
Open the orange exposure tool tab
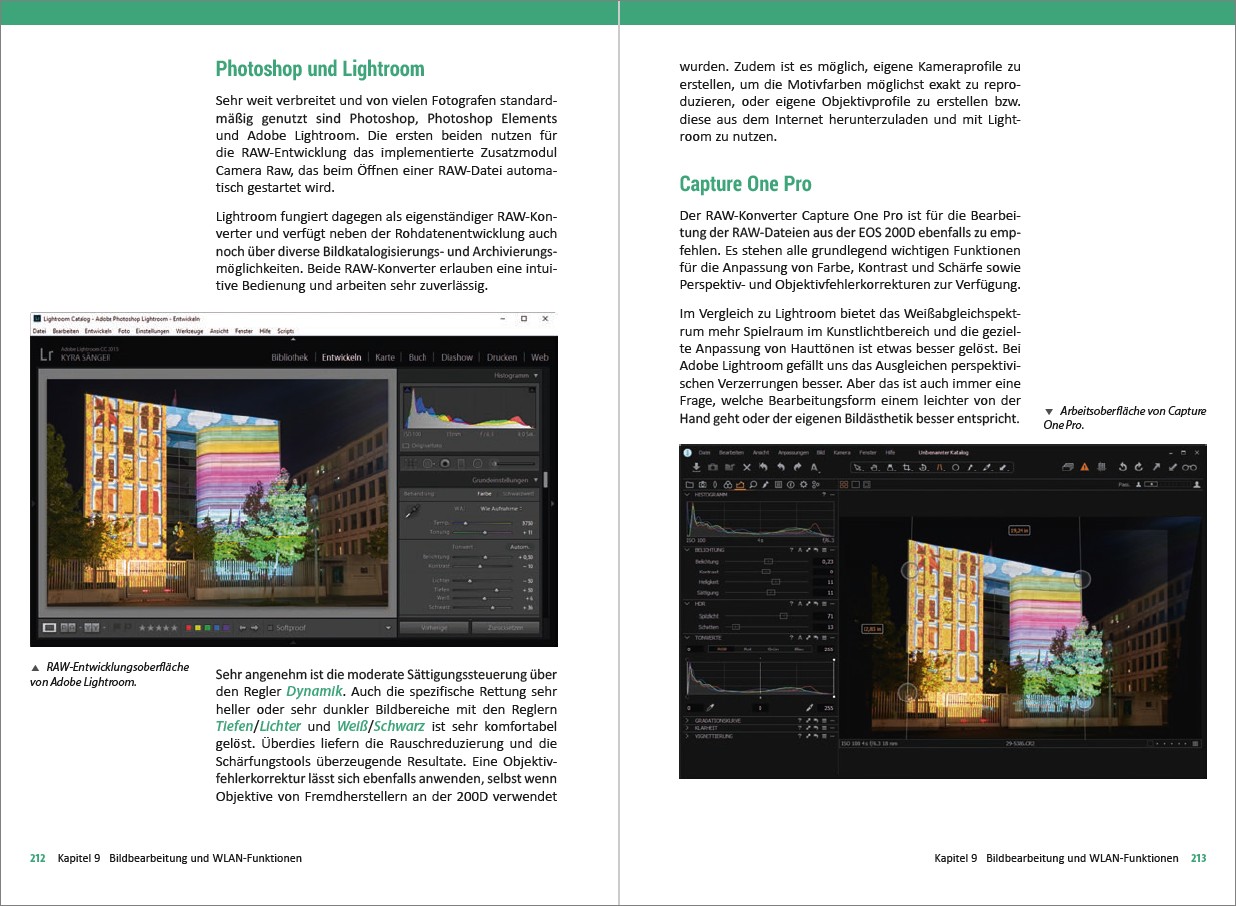pyautogui.click(x=740, y=485)
